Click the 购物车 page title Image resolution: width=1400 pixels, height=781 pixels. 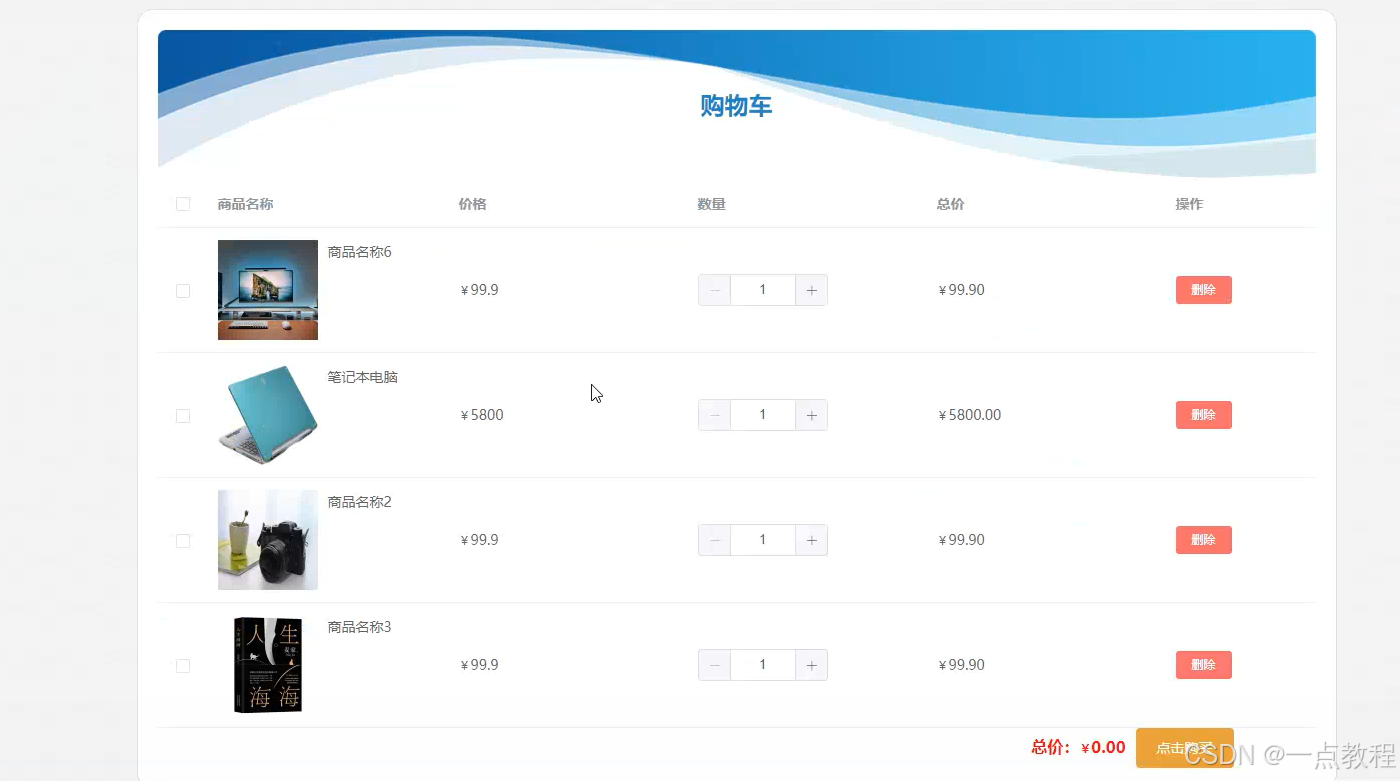click(x=736, y=106)
